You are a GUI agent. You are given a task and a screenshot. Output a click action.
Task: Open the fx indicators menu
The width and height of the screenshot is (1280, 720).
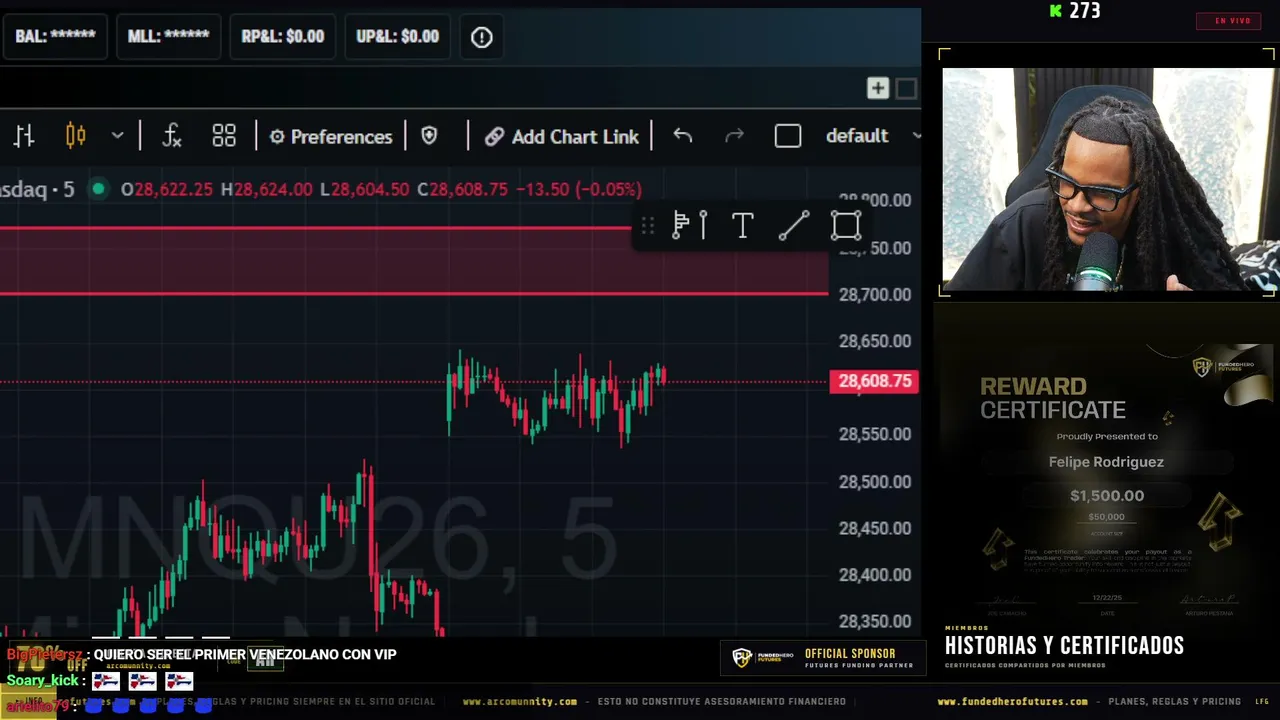pos(172,136)
